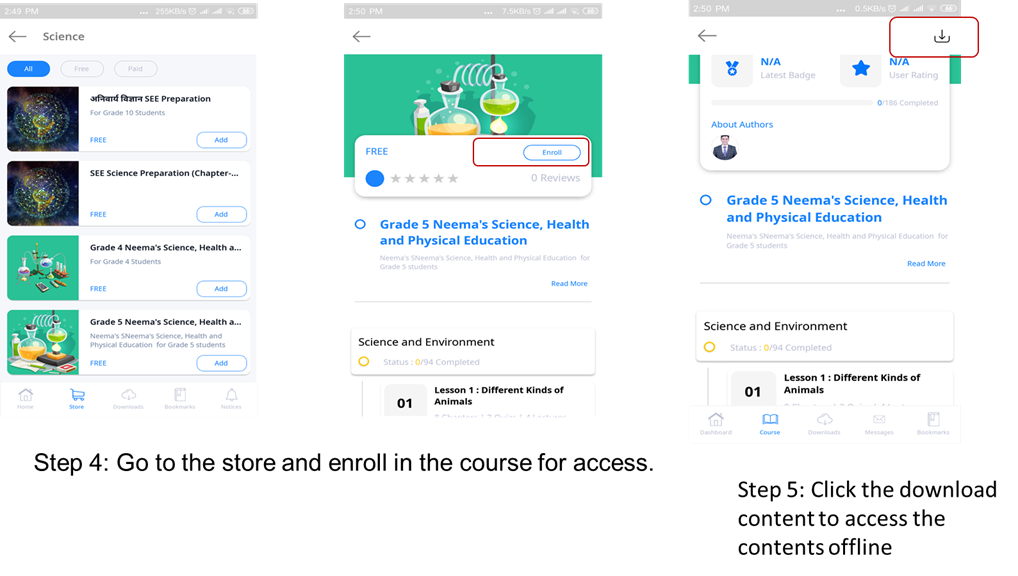Image resolution: width=1018 pixels, height=576 pixels.
Task: Expand Read More in the middle screen
Action: coord(569,284)
